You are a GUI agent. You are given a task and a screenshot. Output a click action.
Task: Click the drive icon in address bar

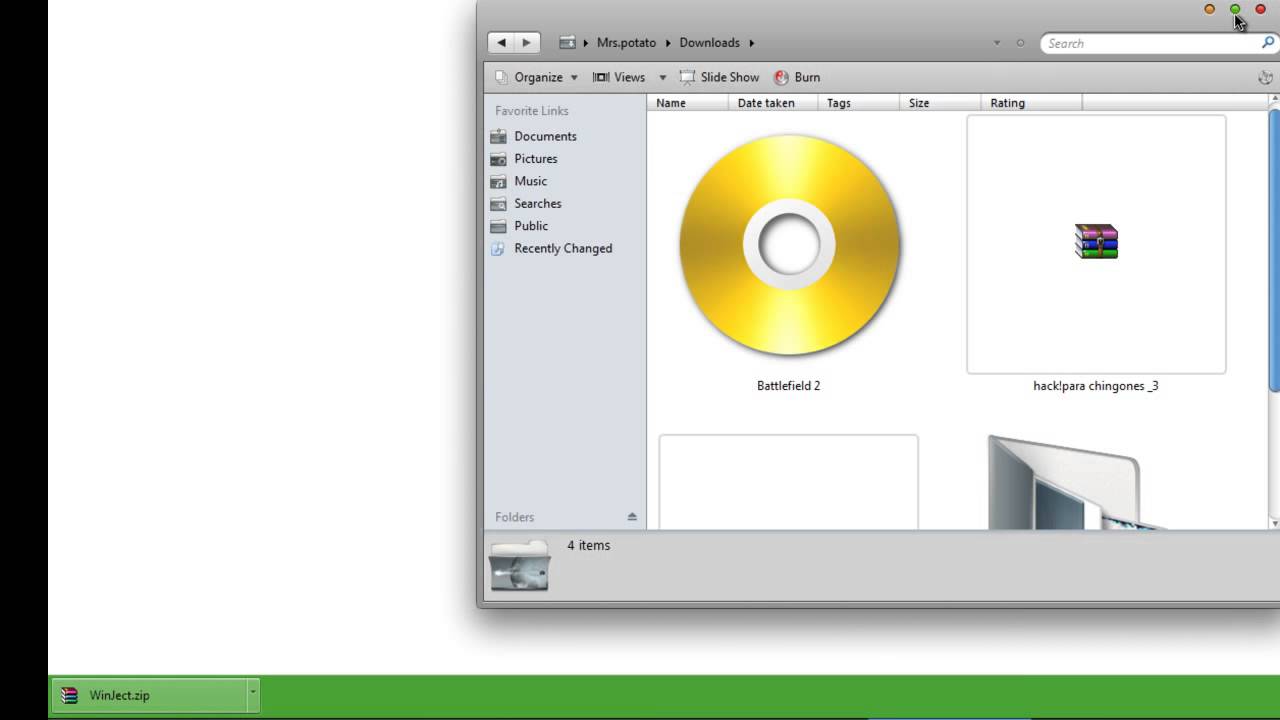[567, 43]
